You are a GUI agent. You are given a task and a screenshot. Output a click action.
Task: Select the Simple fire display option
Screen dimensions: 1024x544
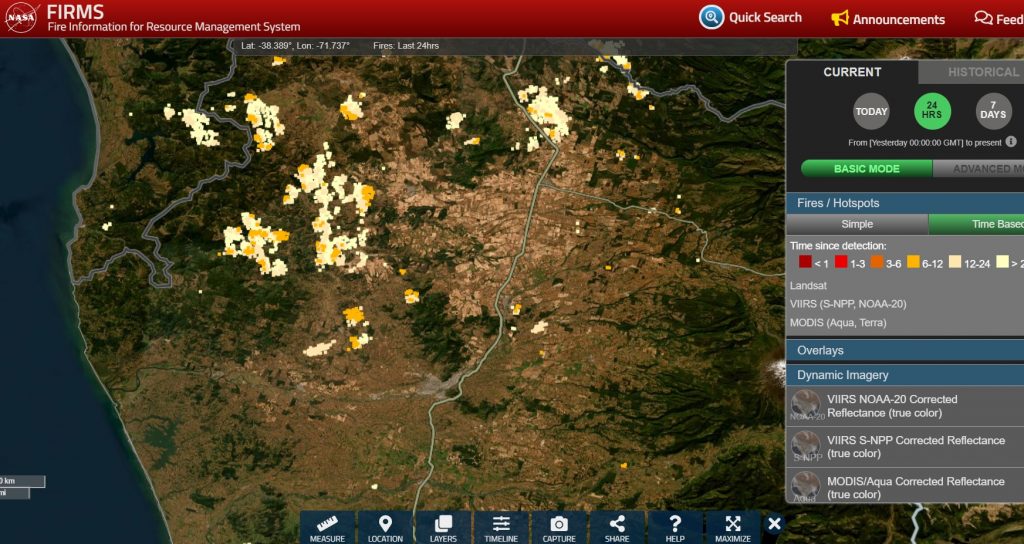(857, 224)
